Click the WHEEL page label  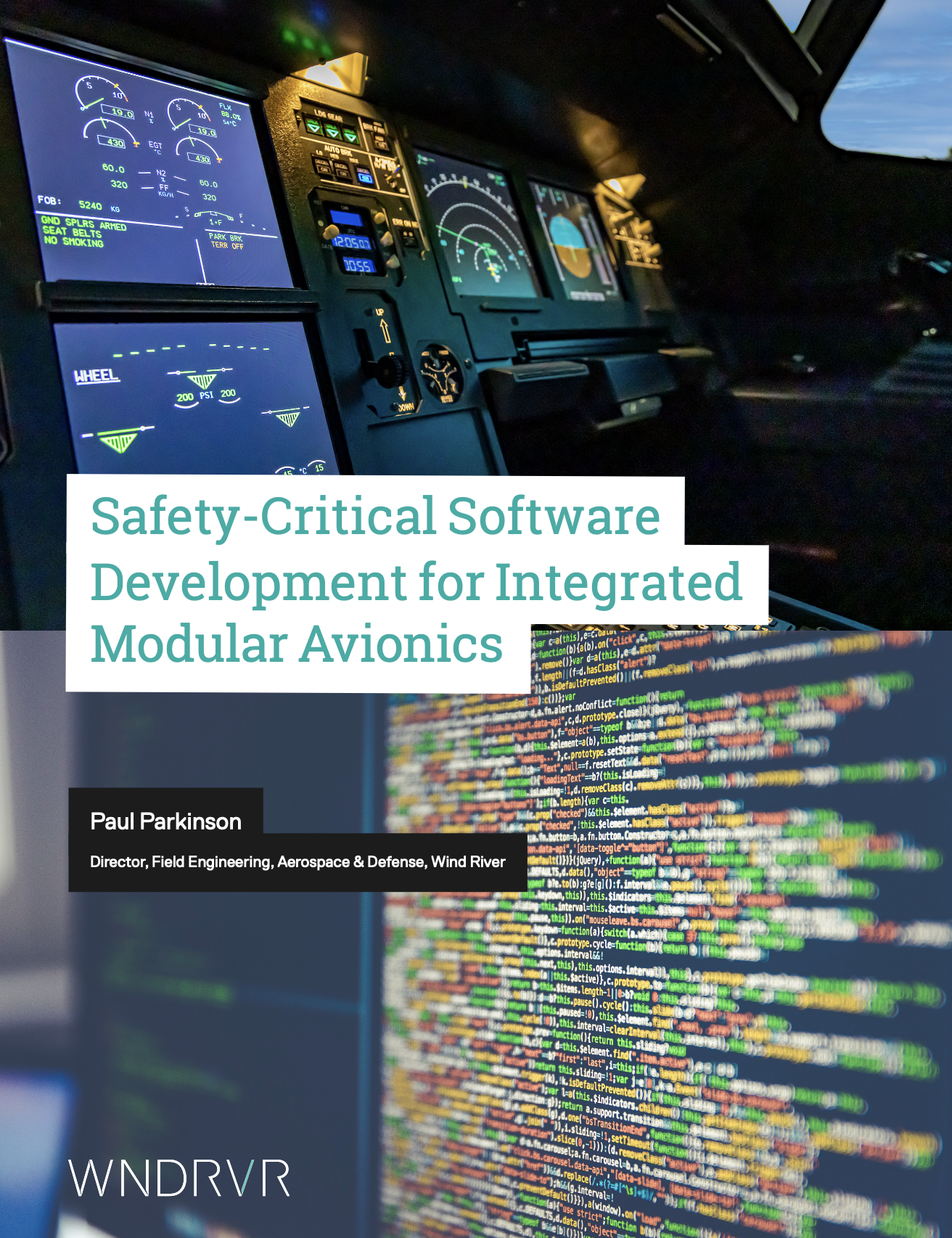[96, 375]
